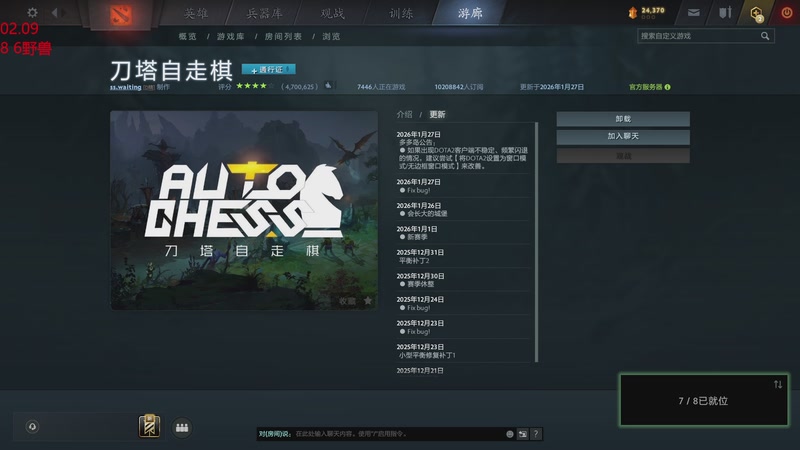800x450 pixels.
Task: Click the red power quit icon
Action: pos(787,13)
